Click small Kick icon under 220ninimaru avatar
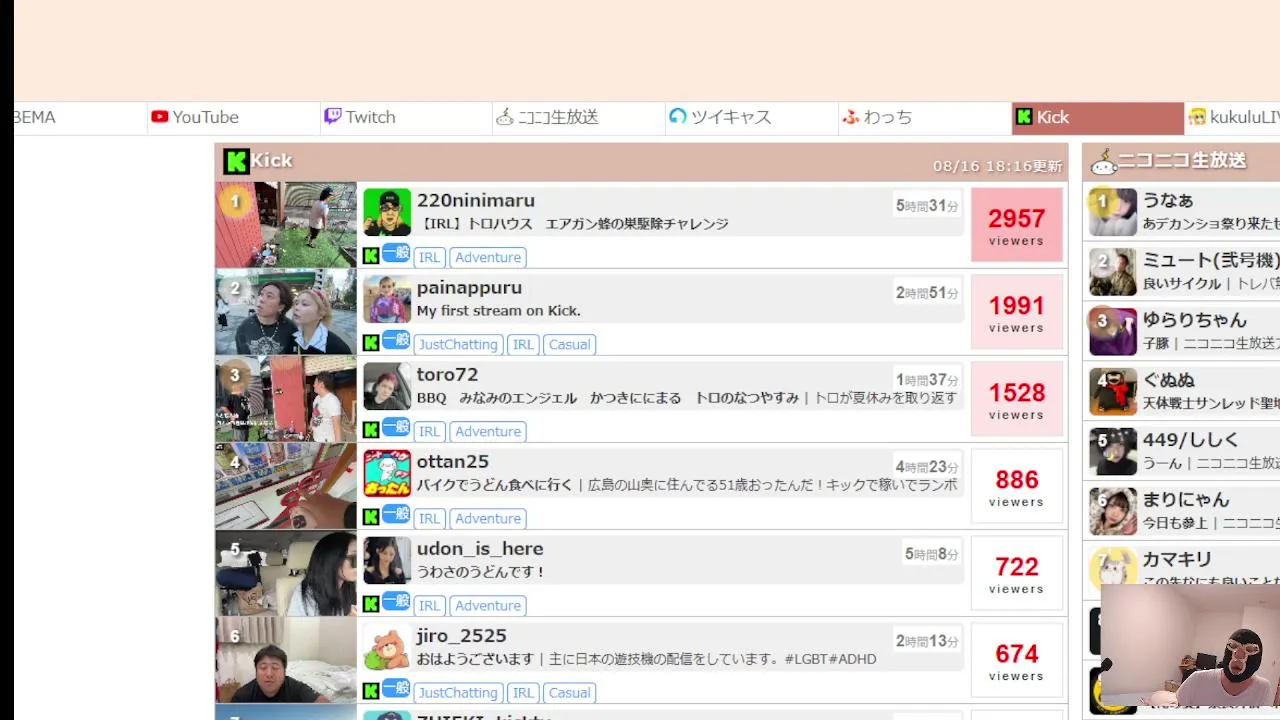The image size is (1280, 720). pos(371,256)
